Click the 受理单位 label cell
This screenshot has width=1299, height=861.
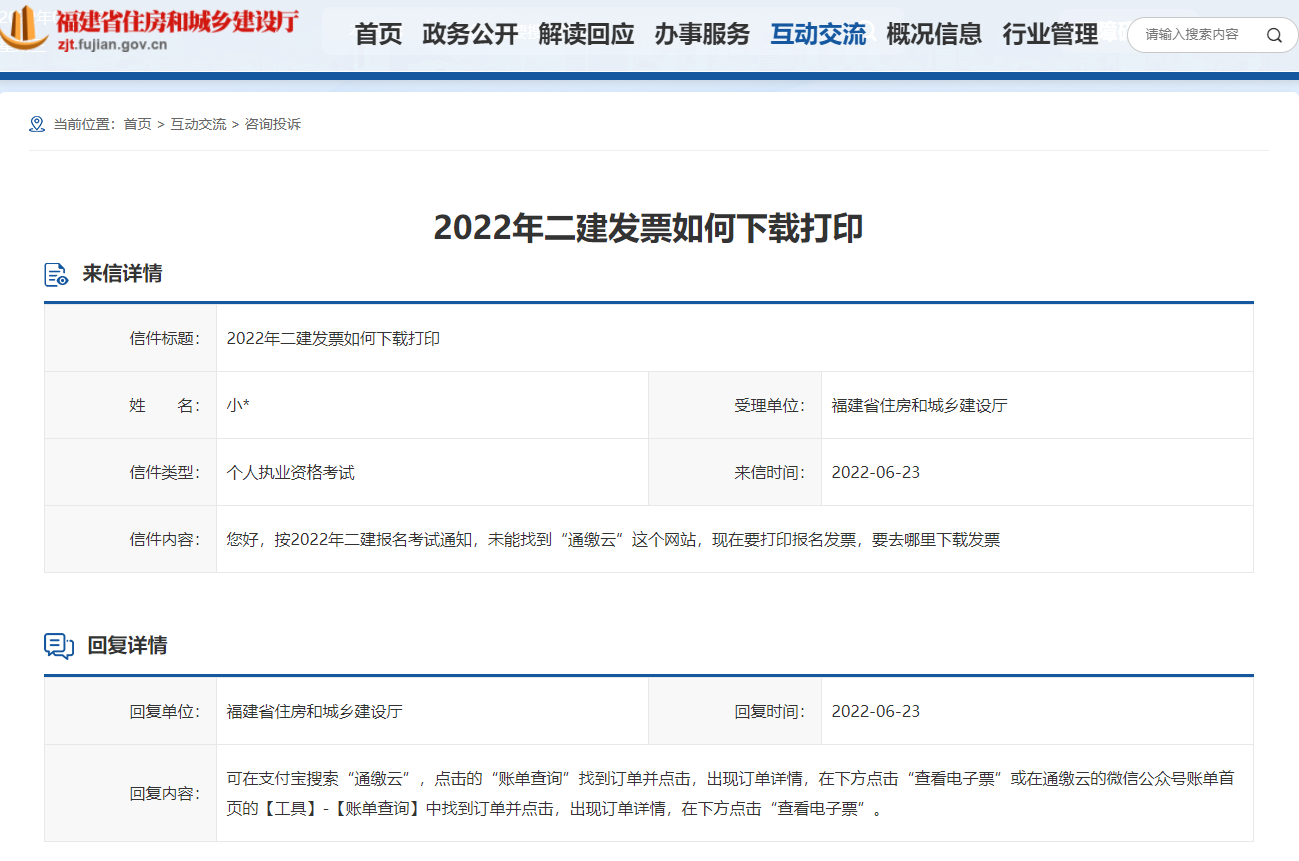coord(735,405)
